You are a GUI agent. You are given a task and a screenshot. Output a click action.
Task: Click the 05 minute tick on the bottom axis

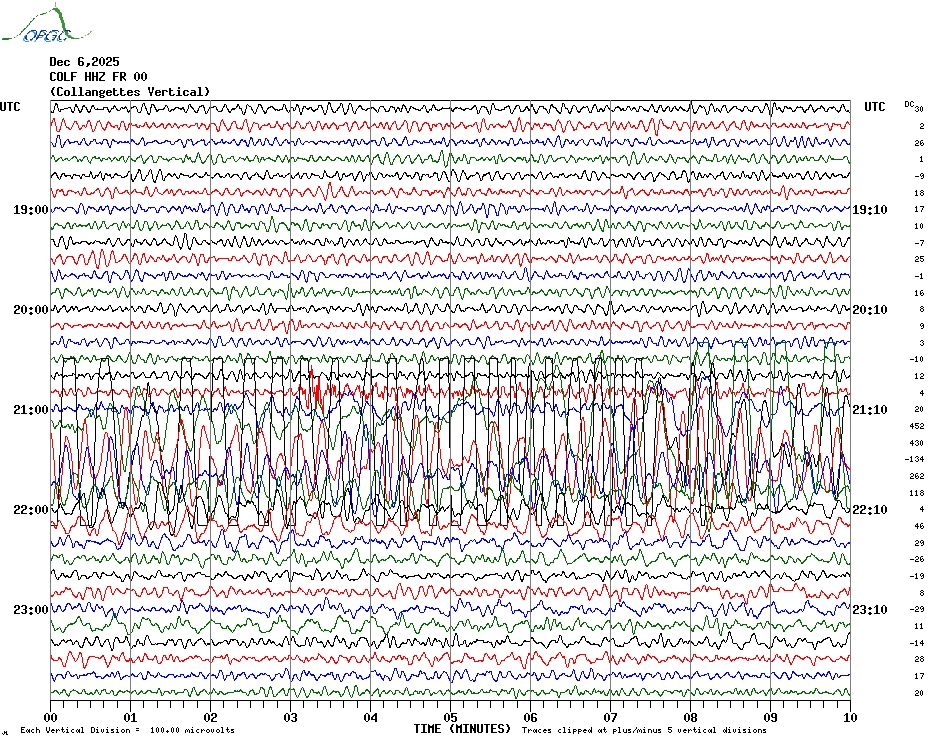(451, 717)
